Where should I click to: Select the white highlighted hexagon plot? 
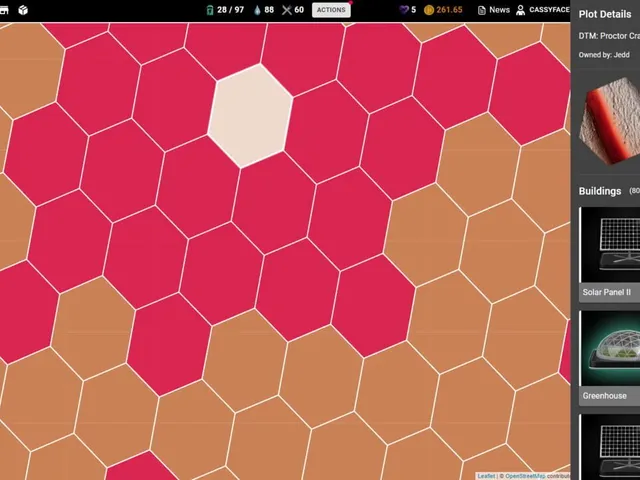[250, 116]
